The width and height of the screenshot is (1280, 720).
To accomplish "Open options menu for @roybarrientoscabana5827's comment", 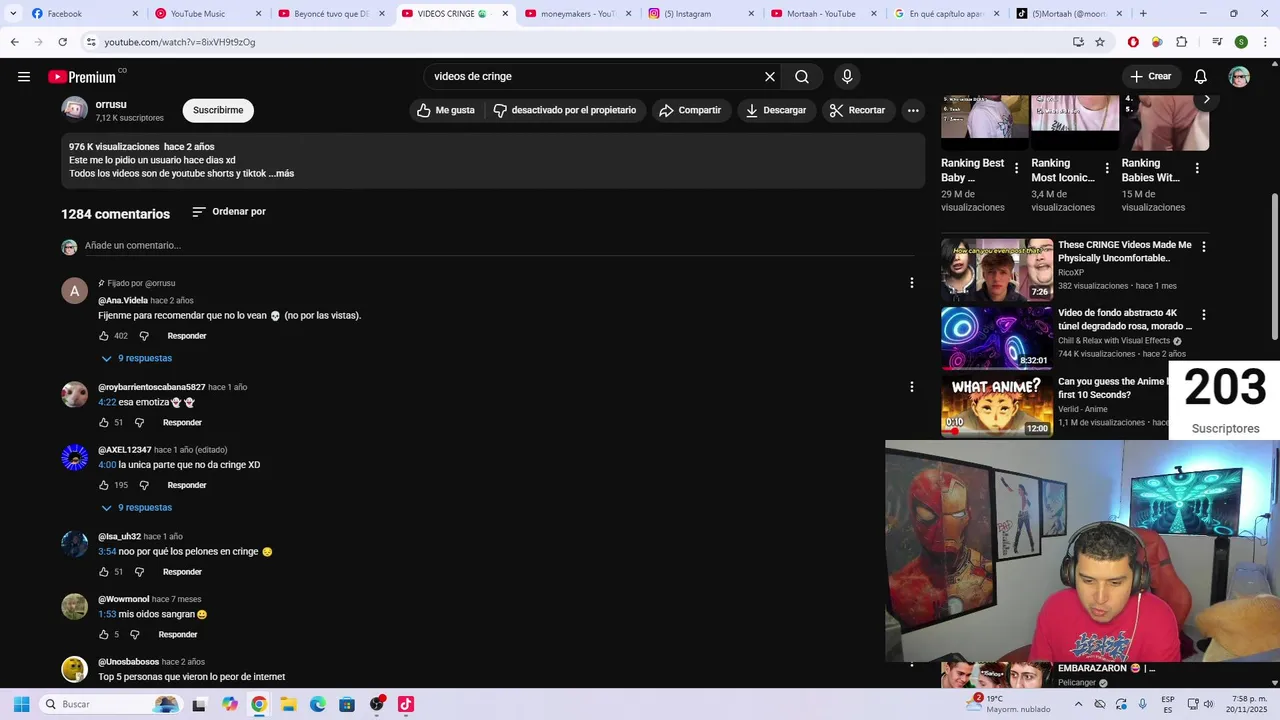I will pos(911,386).
